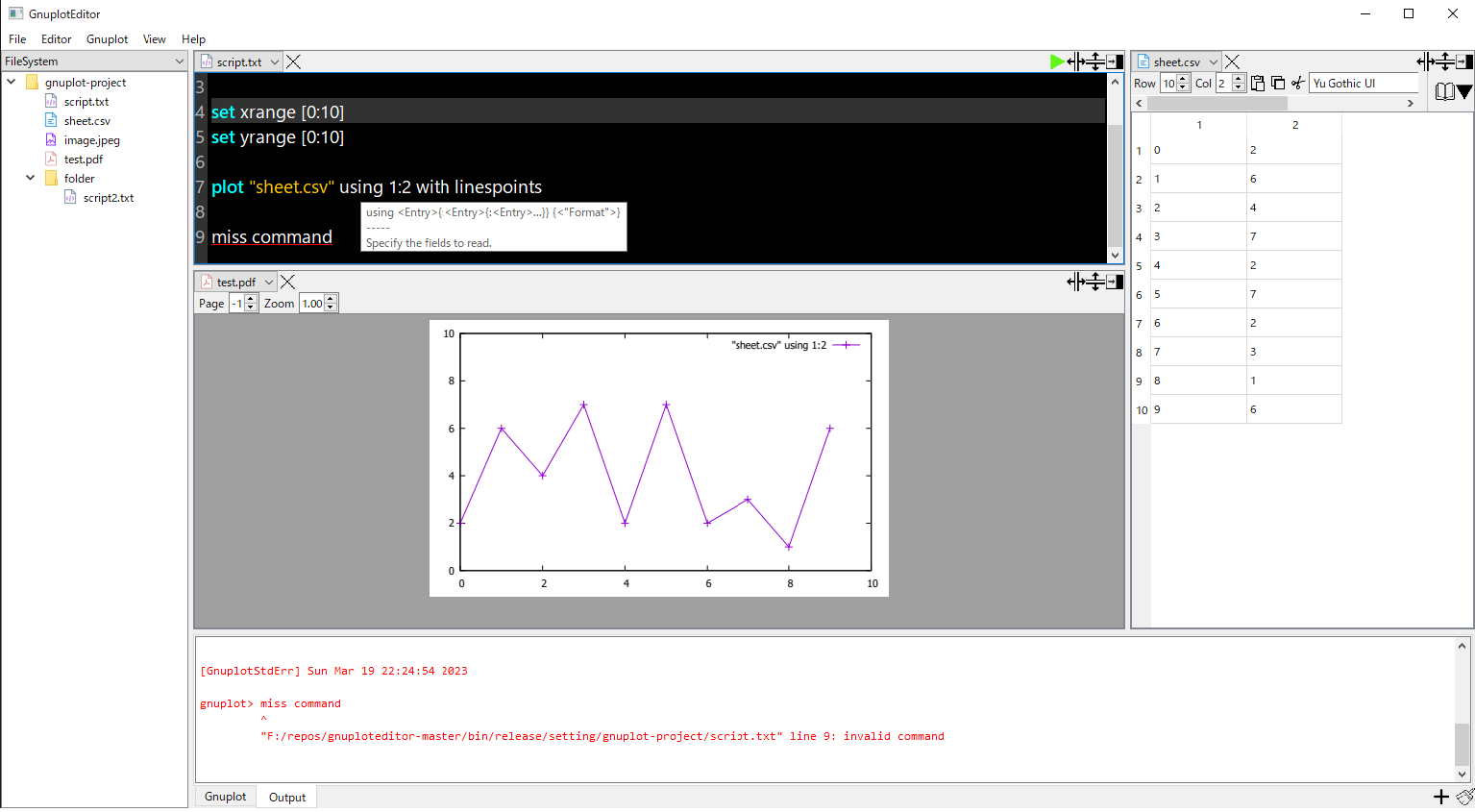Split sheet.csv pane vertically
Viewport: 1475px width, 812px height.
(x=1445, y=62)
